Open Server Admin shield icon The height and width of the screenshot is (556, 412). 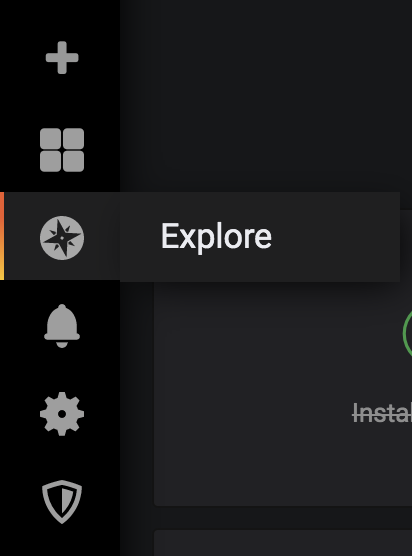(62, 502)
